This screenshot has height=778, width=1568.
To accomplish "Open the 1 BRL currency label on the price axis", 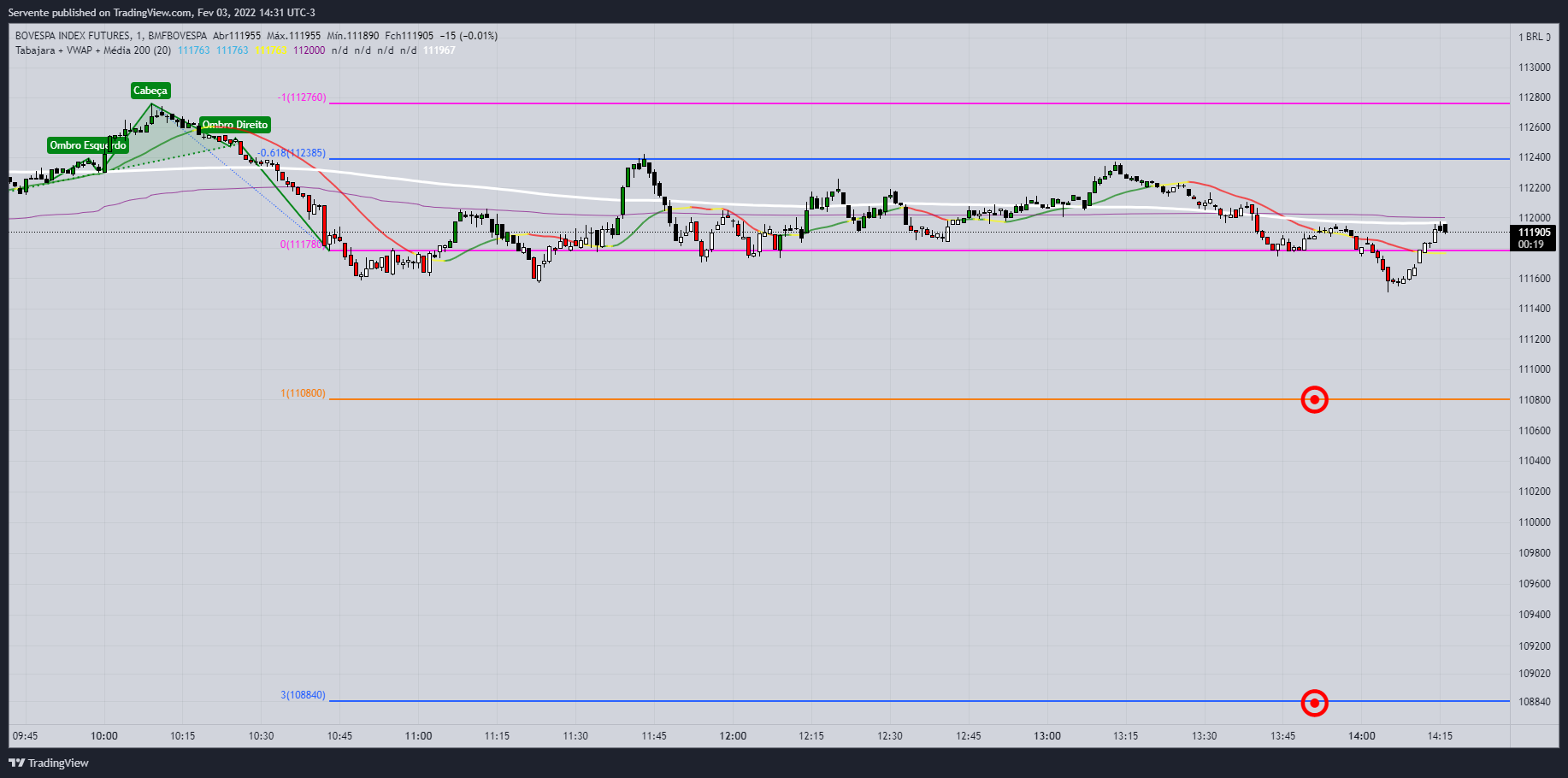I will coord(1535,37).
